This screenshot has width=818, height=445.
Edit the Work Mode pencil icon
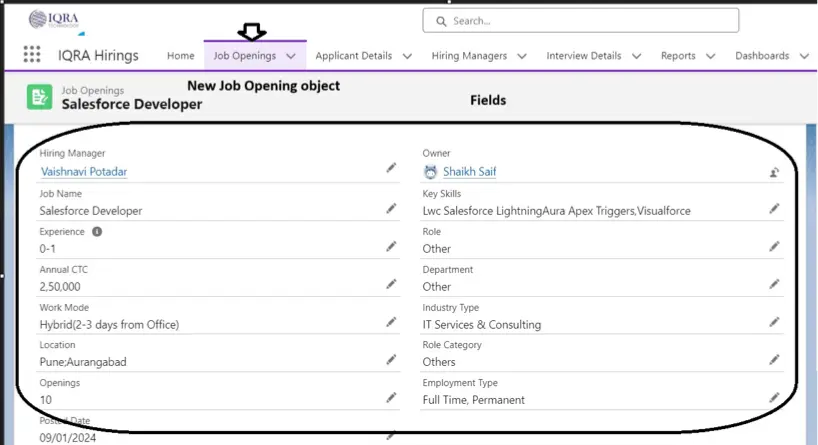391,322
